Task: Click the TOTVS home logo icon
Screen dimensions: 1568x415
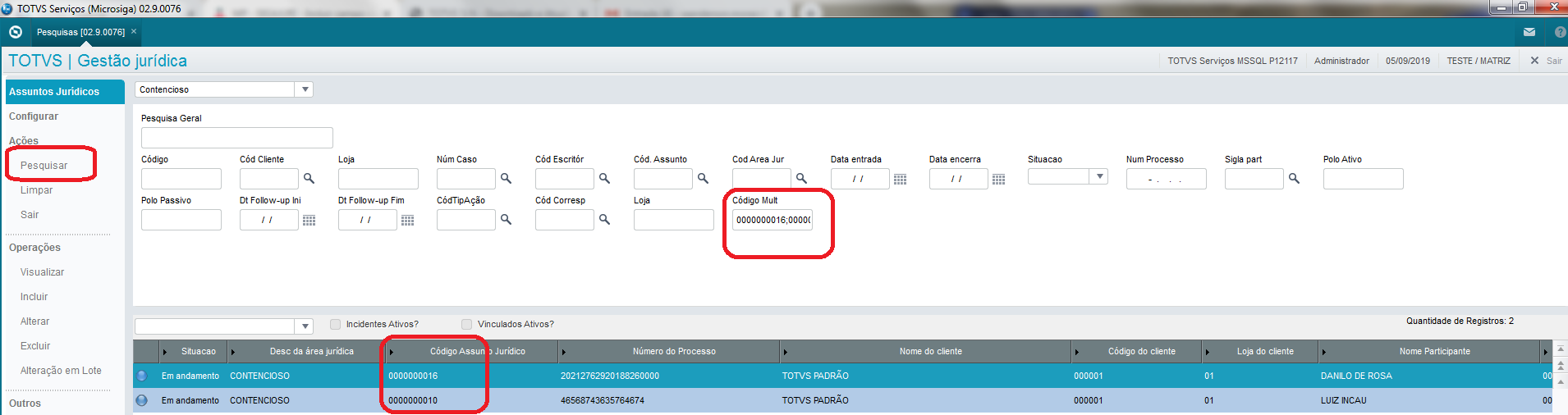Action: [x=15, y=32]
